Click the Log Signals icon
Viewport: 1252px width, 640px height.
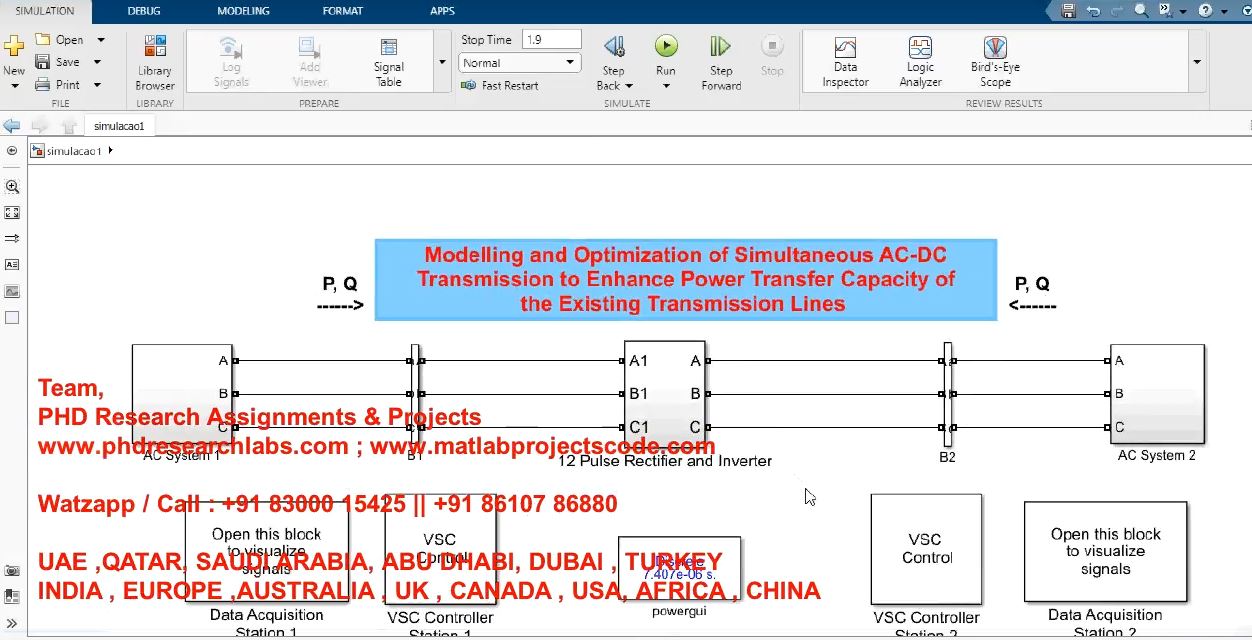click(231, 62)
